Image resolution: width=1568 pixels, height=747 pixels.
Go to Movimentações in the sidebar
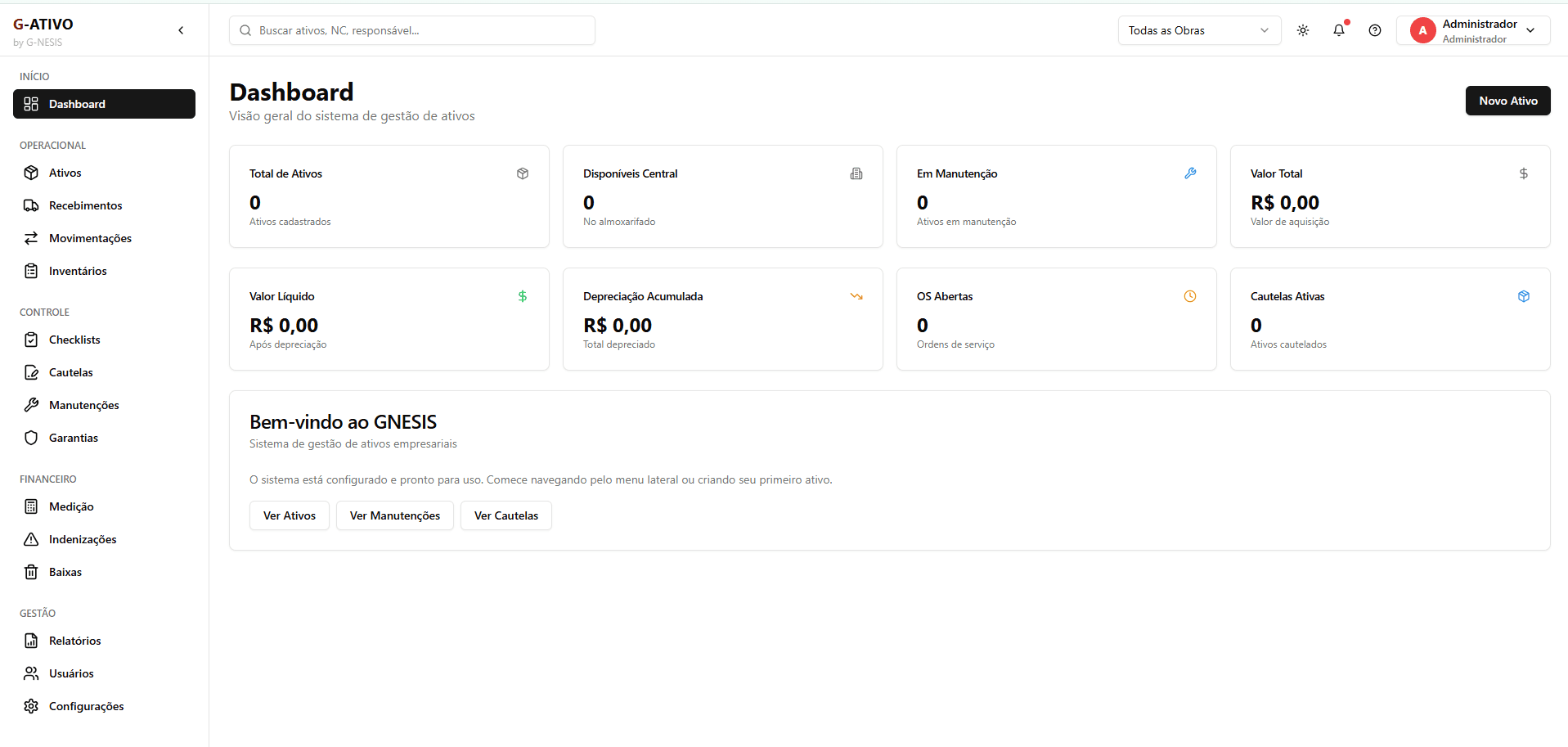[x=90, y=238]
